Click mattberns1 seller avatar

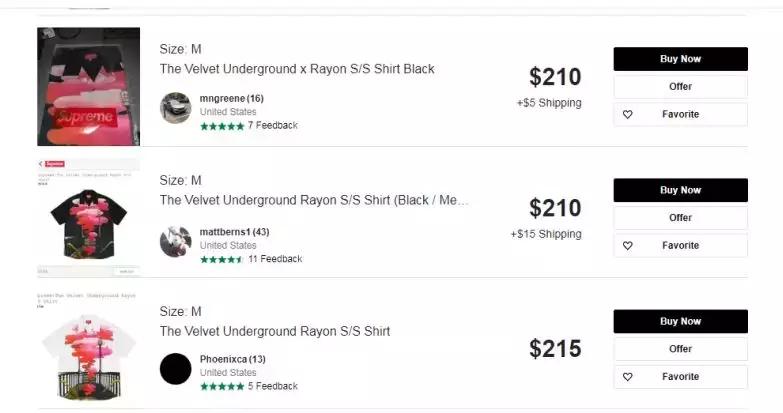click(x=175, y=241)
